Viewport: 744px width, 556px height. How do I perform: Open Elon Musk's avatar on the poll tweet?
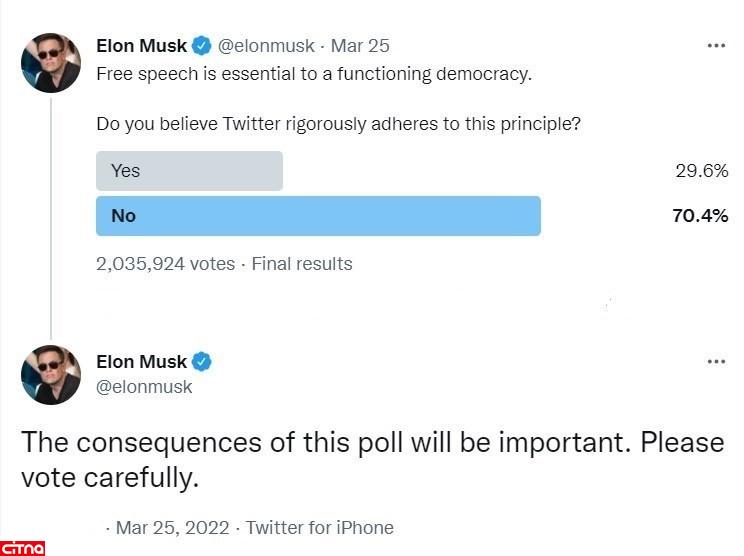[x=50, y=64]
